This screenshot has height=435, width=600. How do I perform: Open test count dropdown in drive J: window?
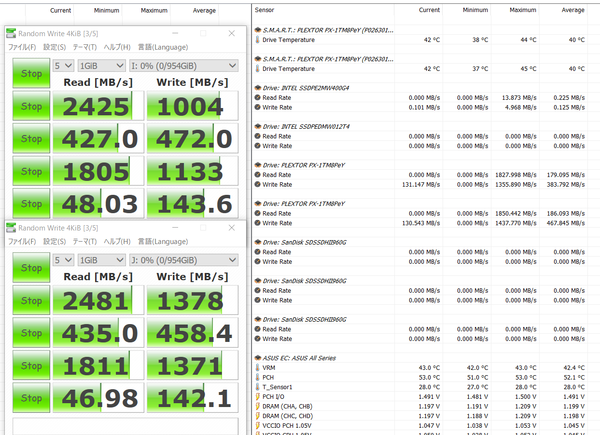click(x=63, y=260)
